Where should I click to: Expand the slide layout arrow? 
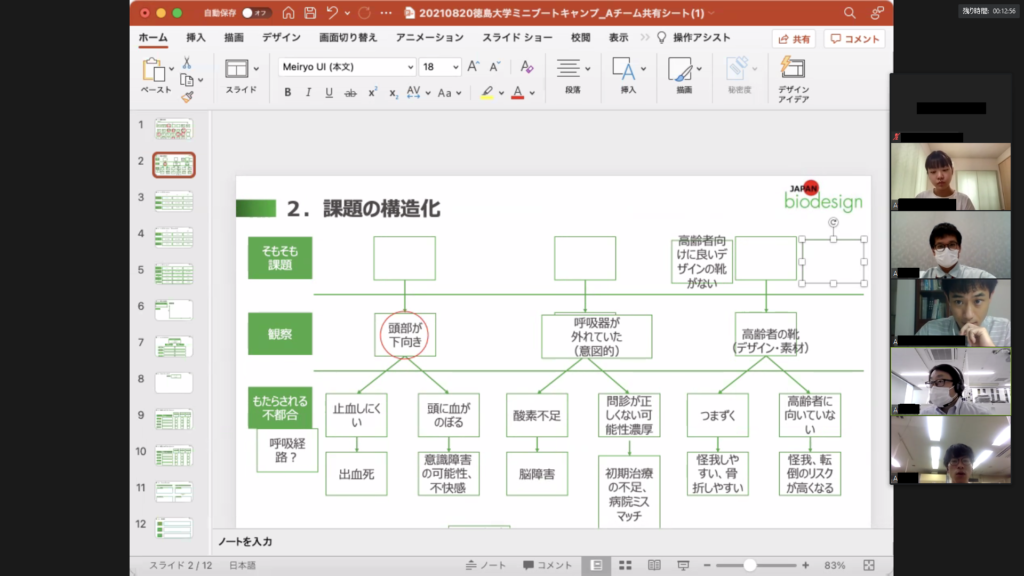point(256,69)
